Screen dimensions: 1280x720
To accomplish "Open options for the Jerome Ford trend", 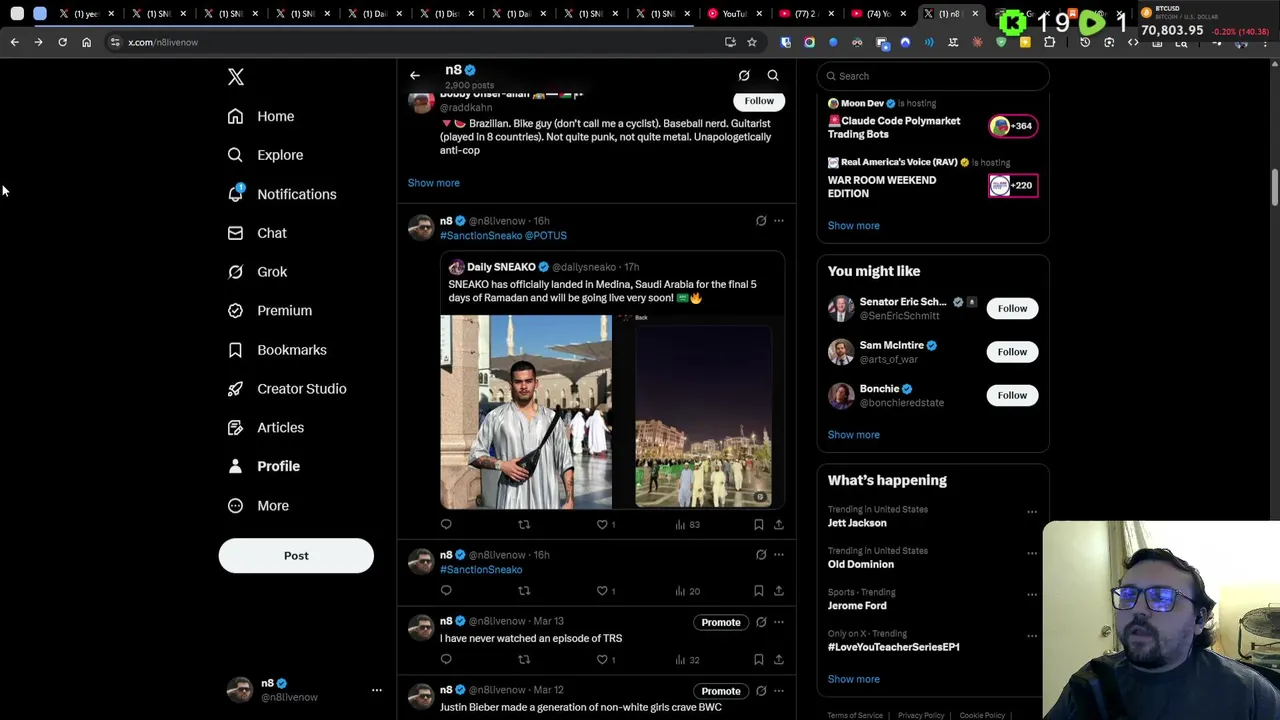I will (1032, 594).
